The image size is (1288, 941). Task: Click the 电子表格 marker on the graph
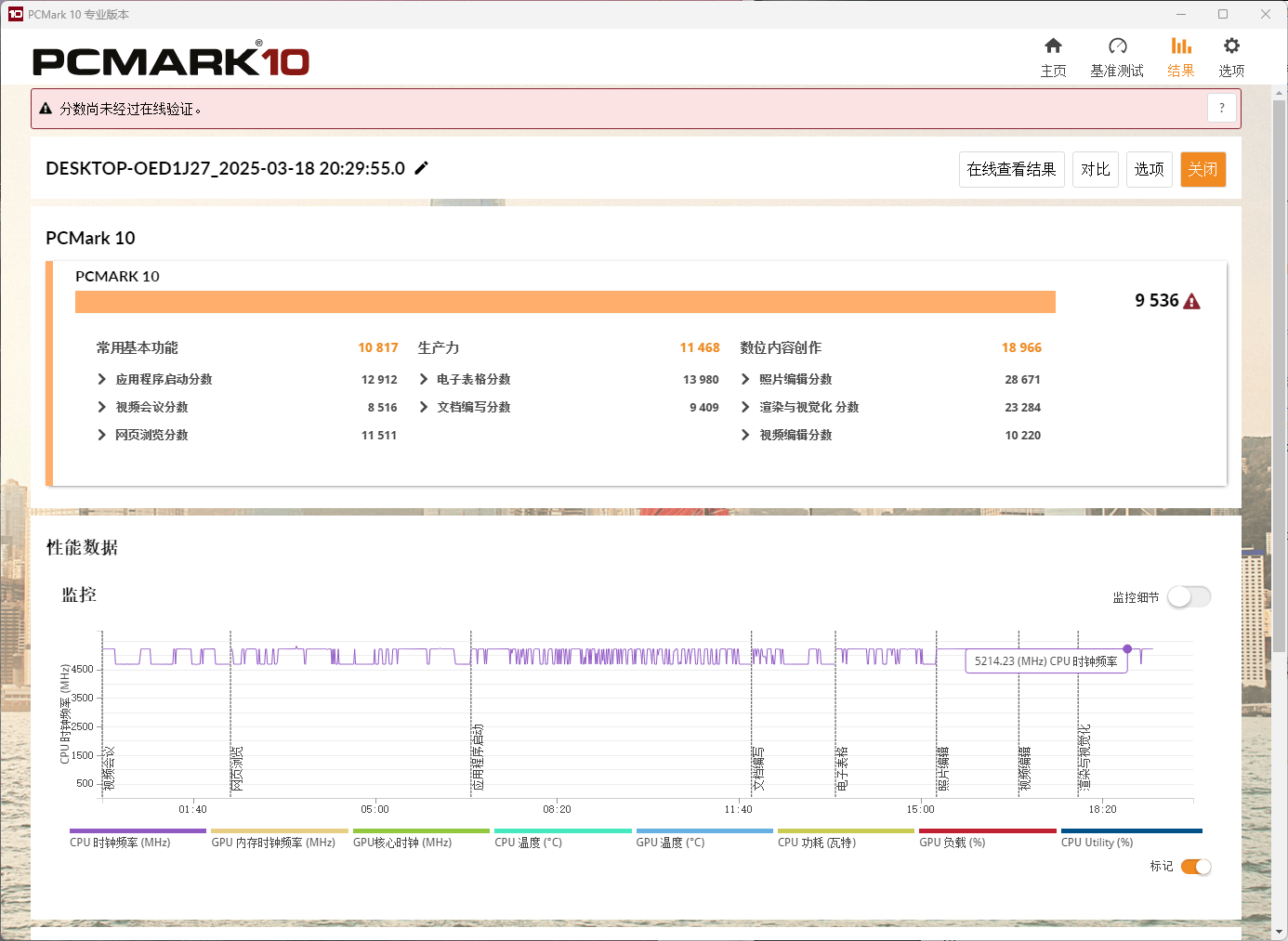(x=842, y=768)
